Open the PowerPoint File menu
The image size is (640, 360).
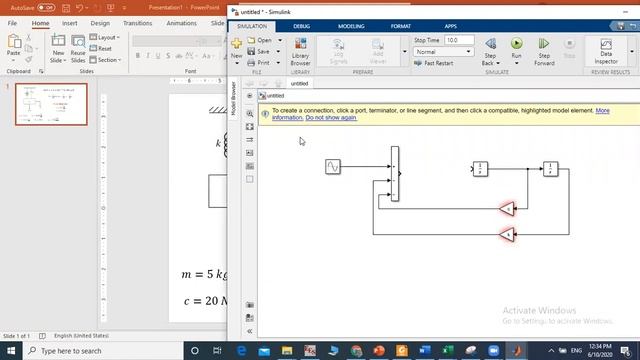12,23
